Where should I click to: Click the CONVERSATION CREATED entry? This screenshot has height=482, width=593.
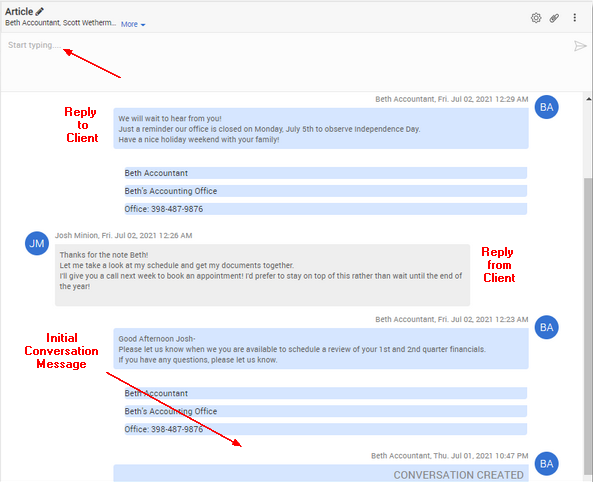pos(321,474)
